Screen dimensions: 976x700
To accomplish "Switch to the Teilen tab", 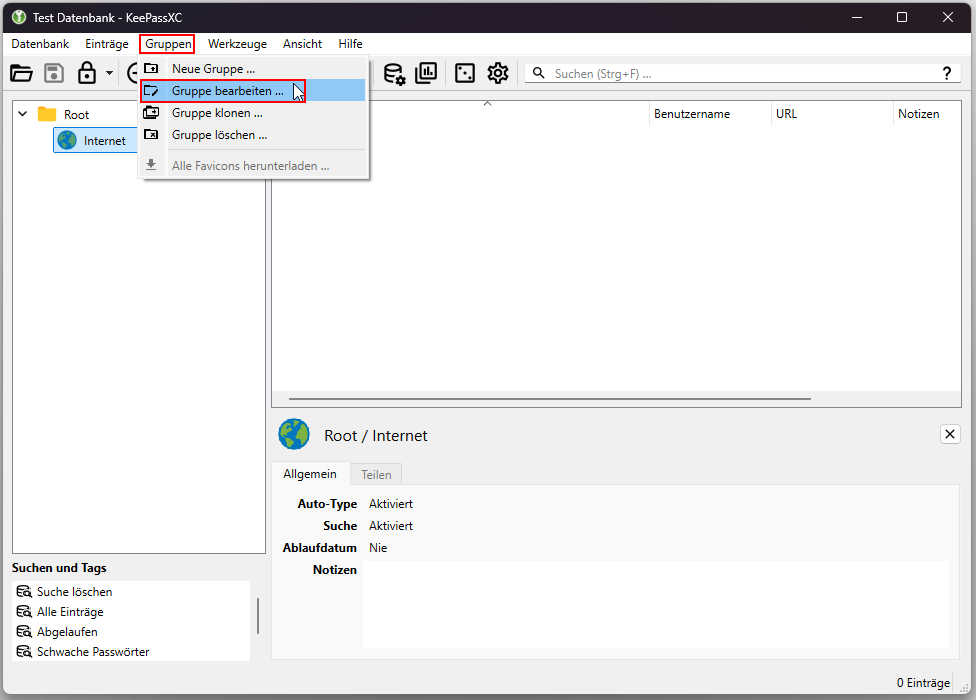I will pos(376,475).
